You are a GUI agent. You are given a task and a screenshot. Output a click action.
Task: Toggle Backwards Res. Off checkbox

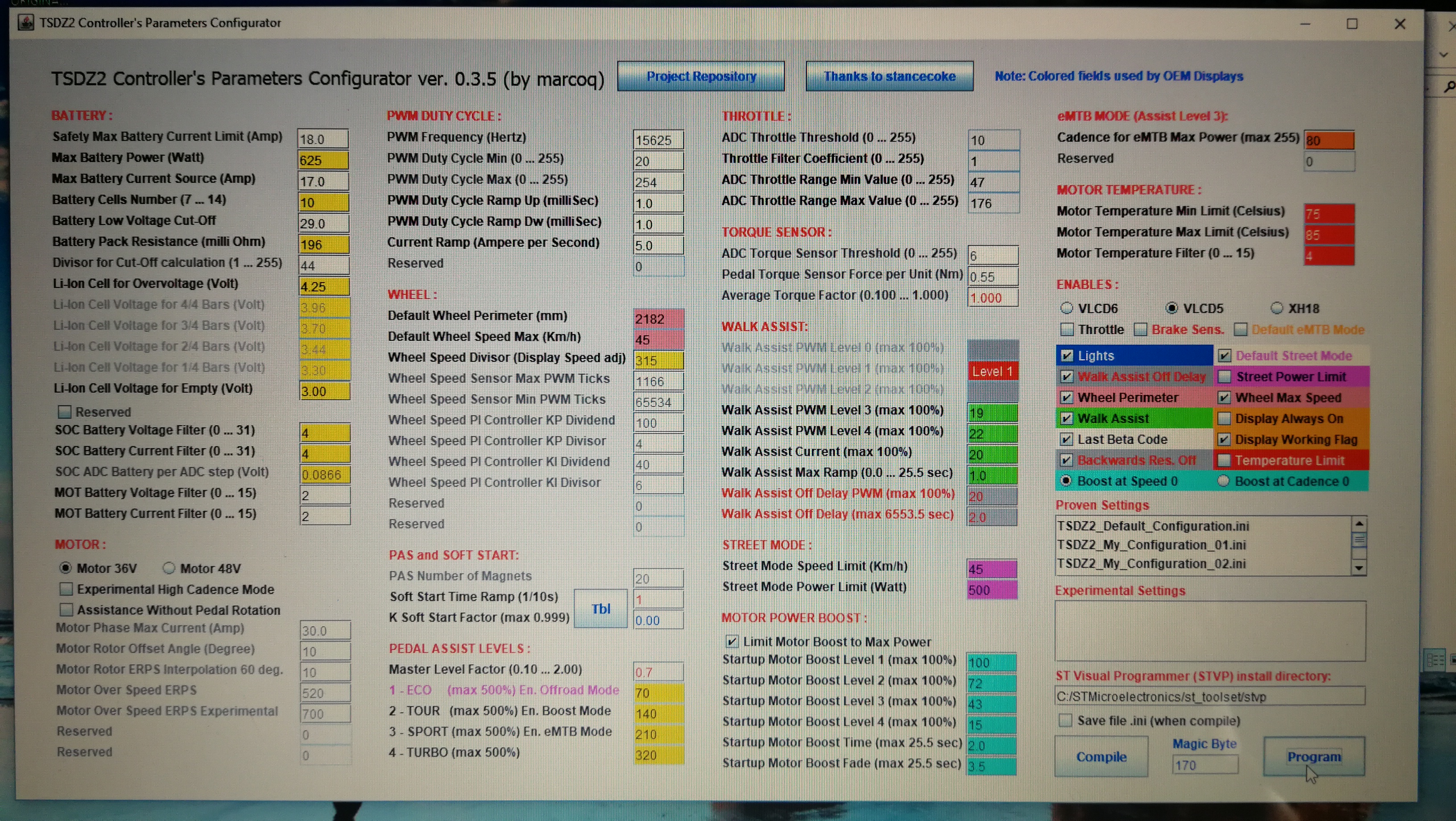tap(1067, 460)
